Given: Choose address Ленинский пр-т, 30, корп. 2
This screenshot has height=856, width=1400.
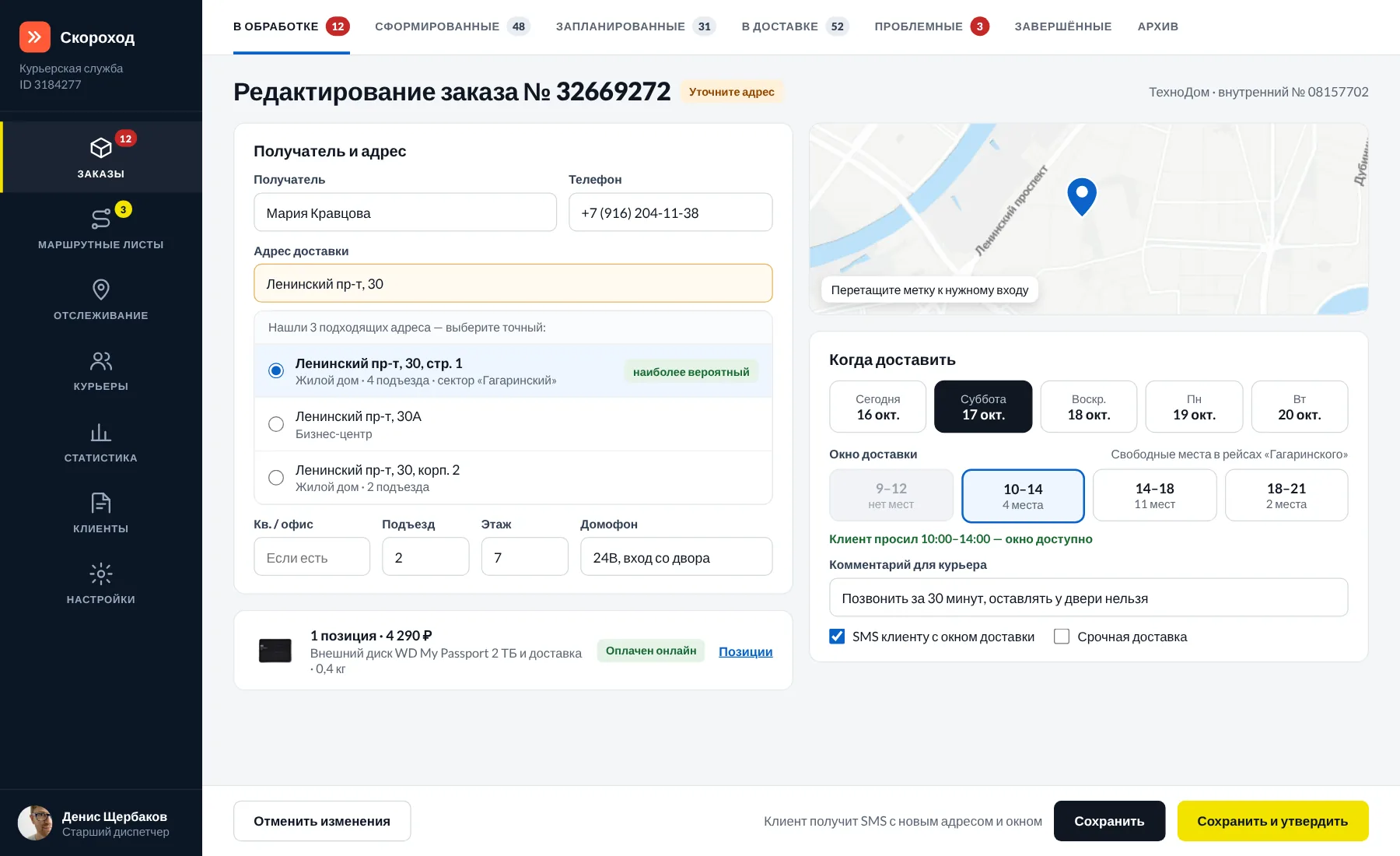Looking at the screenshot, I should [513, 478].
